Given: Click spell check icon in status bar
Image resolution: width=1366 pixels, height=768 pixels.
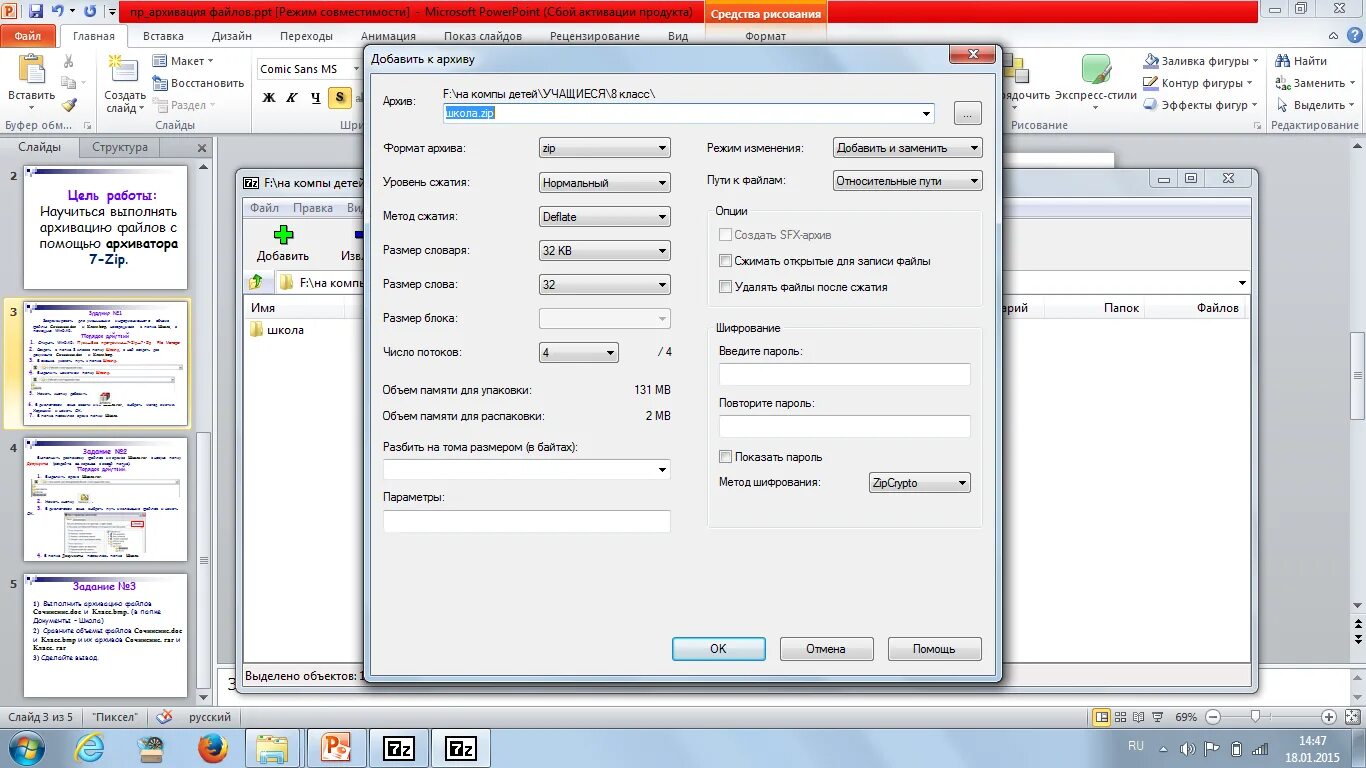Looking at the screenshot, I should coord(164,717).
